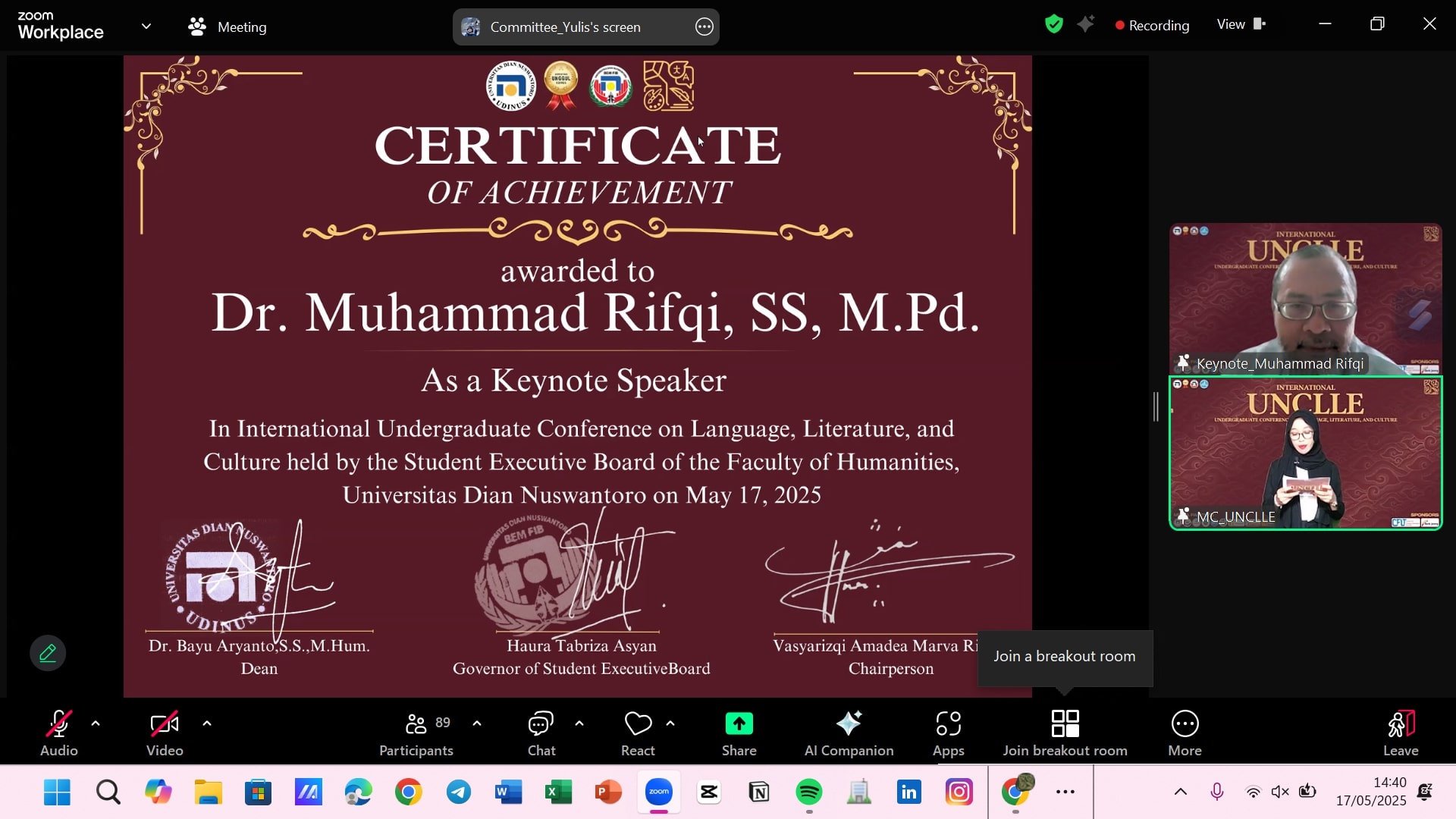
Task: Open PowerPoint from taskbar
Action: click(x=608, y=792)
